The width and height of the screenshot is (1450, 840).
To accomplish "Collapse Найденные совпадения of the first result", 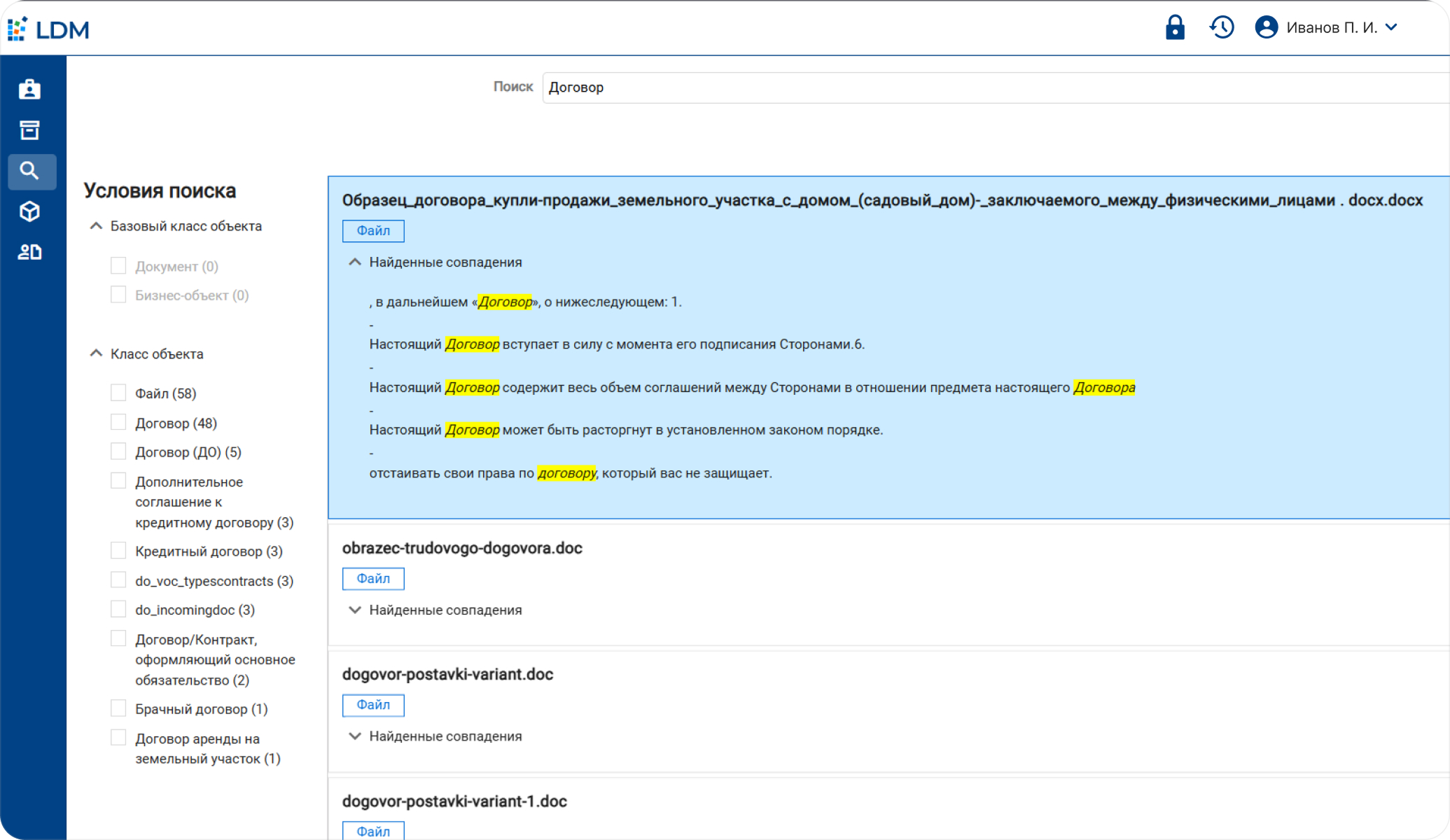I will pos(354,262).
